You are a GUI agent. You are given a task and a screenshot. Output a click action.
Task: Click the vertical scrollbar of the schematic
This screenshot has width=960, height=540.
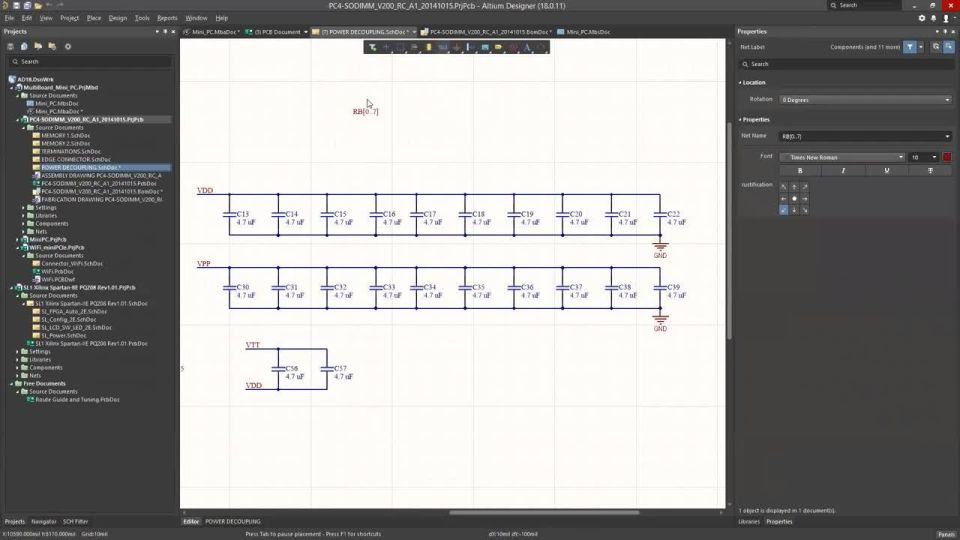[x=729, y=230]
